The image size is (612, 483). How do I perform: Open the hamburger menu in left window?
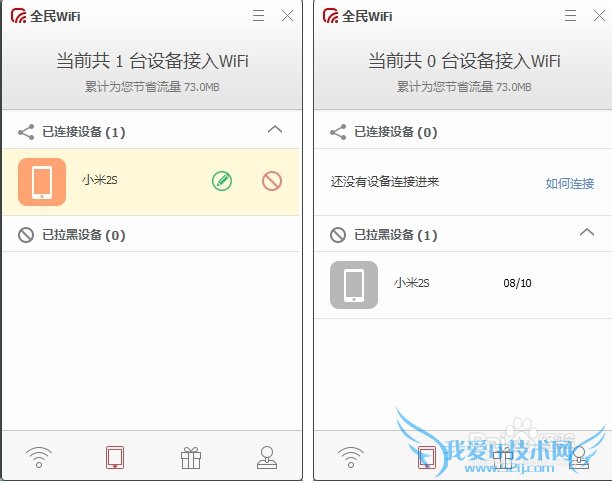coord(258,16)
